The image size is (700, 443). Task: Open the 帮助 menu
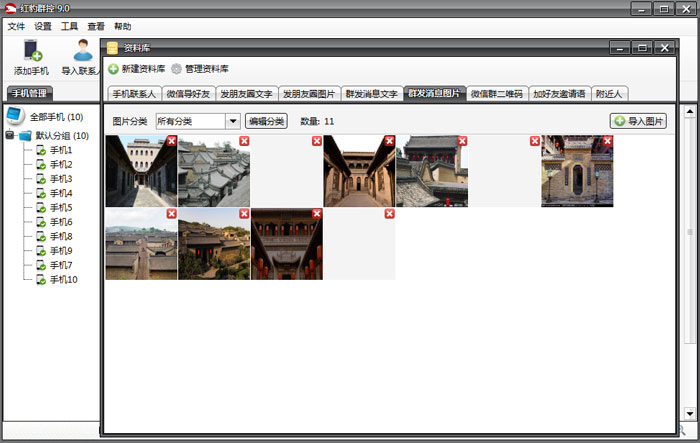point(122,26)
